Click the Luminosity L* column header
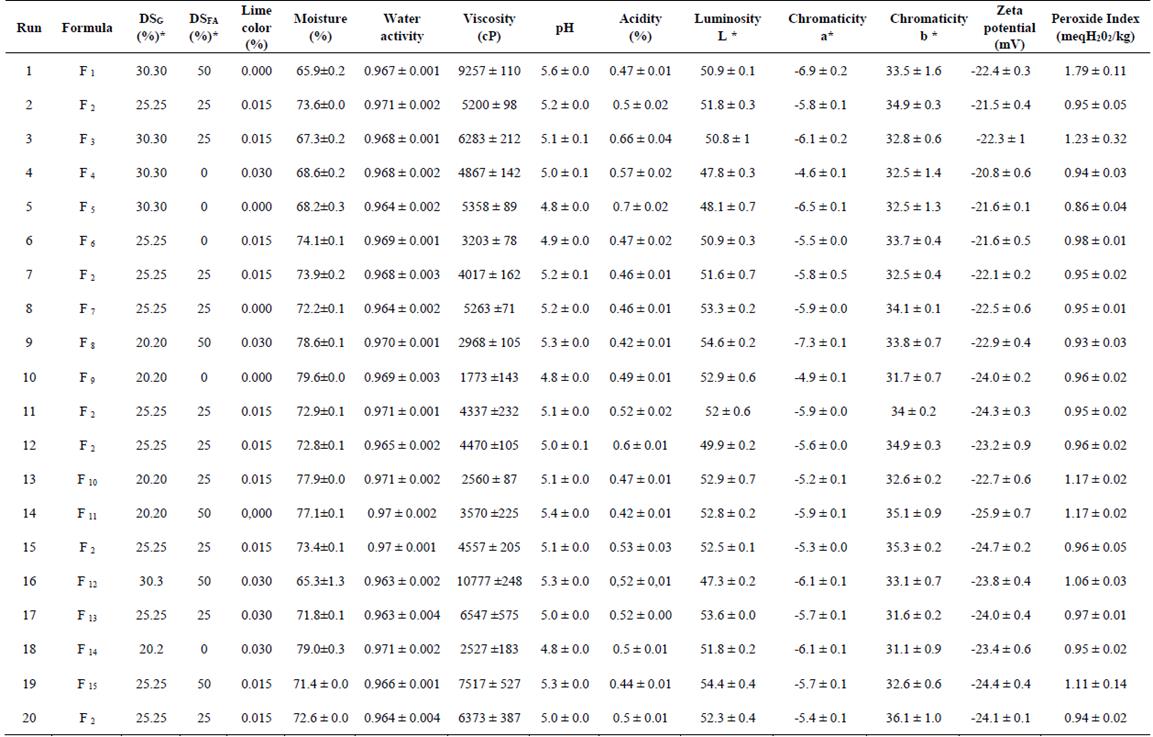 [x=727, y=27]
